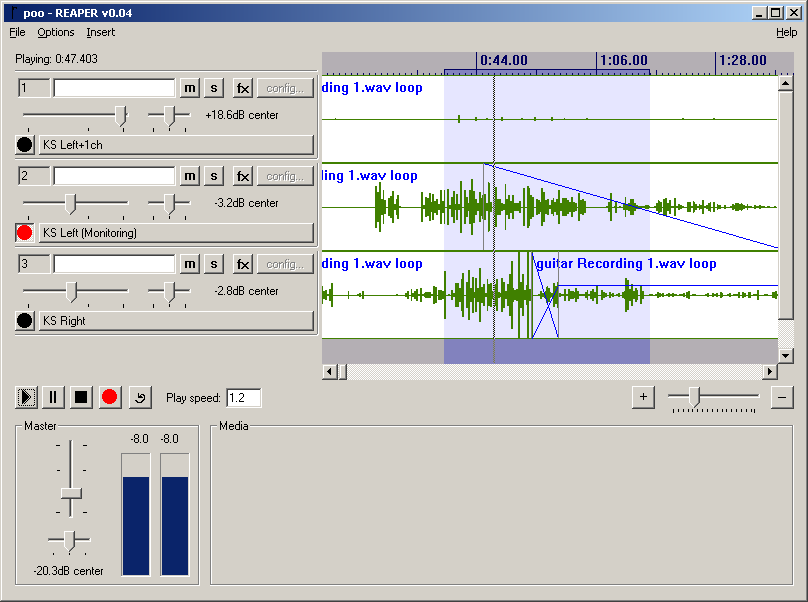808x602 pixels.
Task: Stop playback with the stop button
Action: pos(82,397)
